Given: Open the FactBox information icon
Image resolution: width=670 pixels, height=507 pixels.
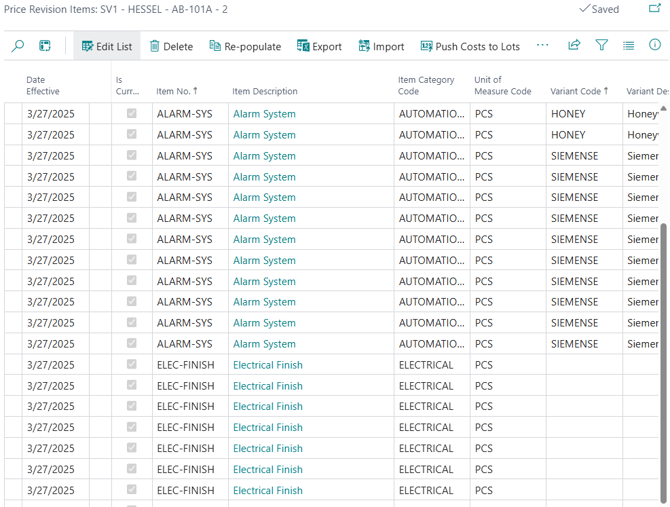Looking at the screenshot, I should (x=655, y=45).
